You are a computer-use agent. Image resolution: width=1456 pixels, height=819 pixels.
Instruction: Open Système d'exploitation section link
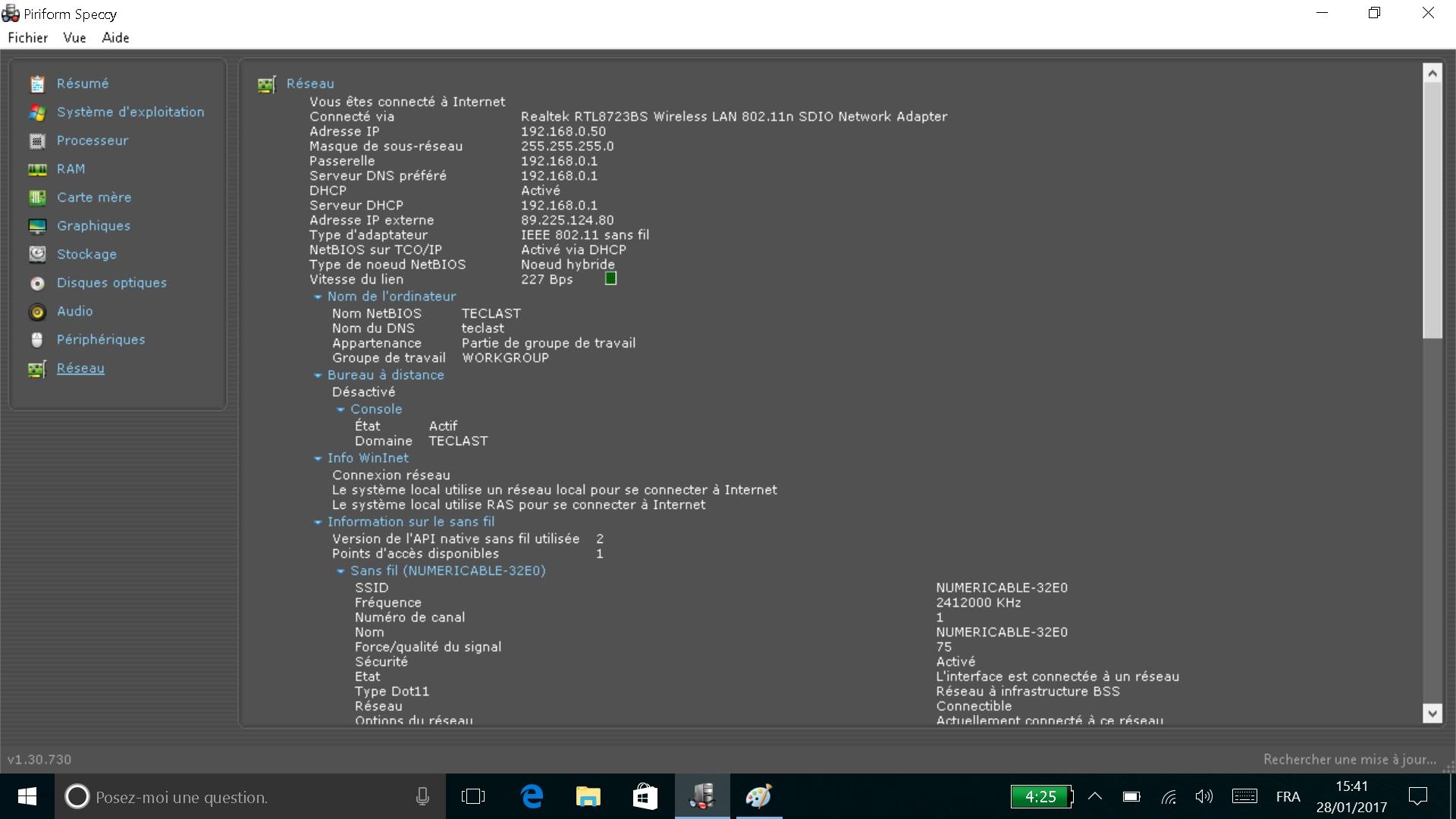130,112
